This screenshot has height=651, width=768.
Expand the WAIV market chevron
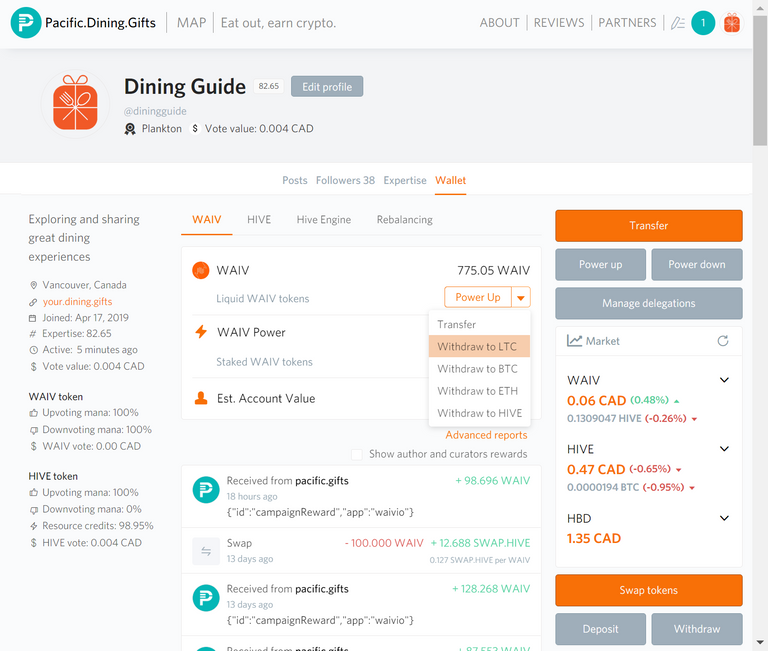pyautogui.click(x=724, y=380)
